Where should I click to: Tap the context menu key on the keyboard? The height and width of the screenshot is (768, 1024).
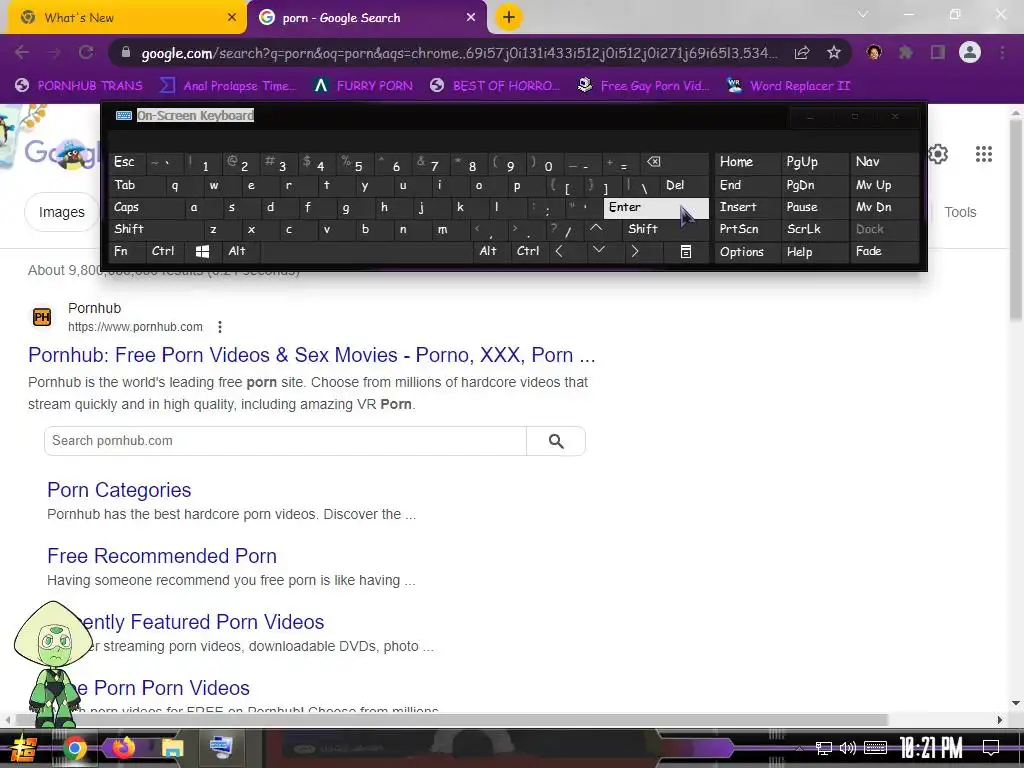coord(686,251)
